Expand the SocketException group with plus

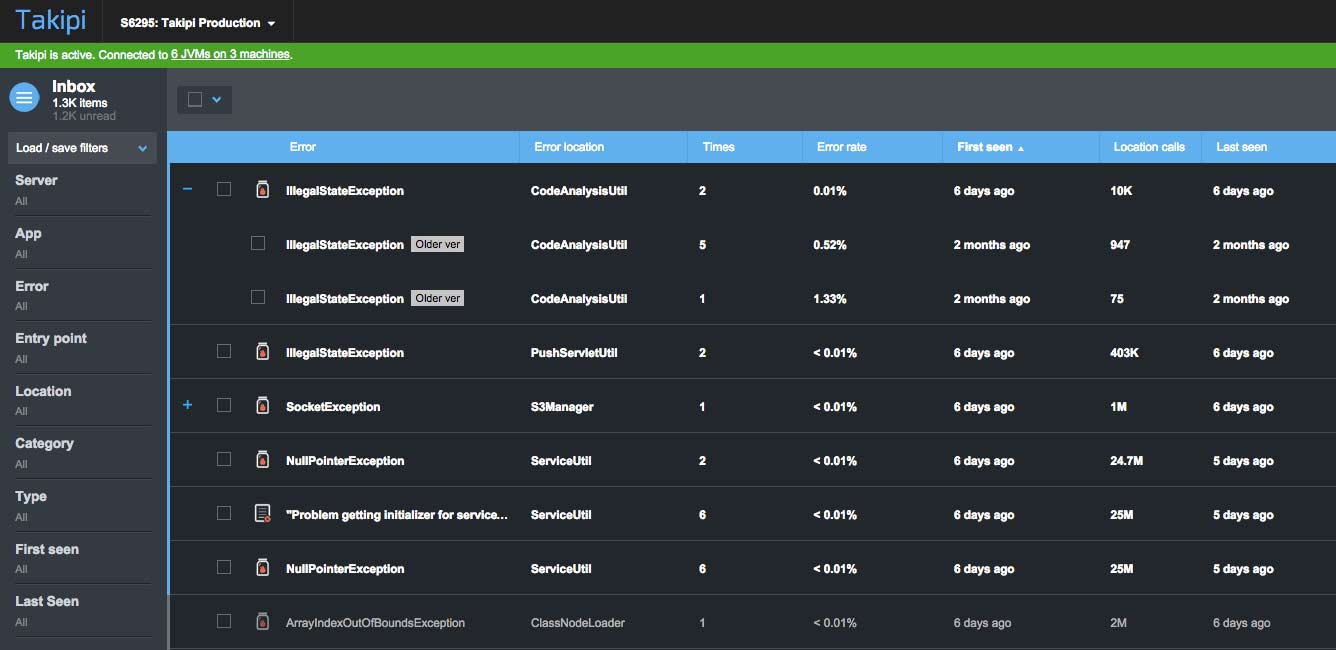pyautogui.click(x=187, y=405)
